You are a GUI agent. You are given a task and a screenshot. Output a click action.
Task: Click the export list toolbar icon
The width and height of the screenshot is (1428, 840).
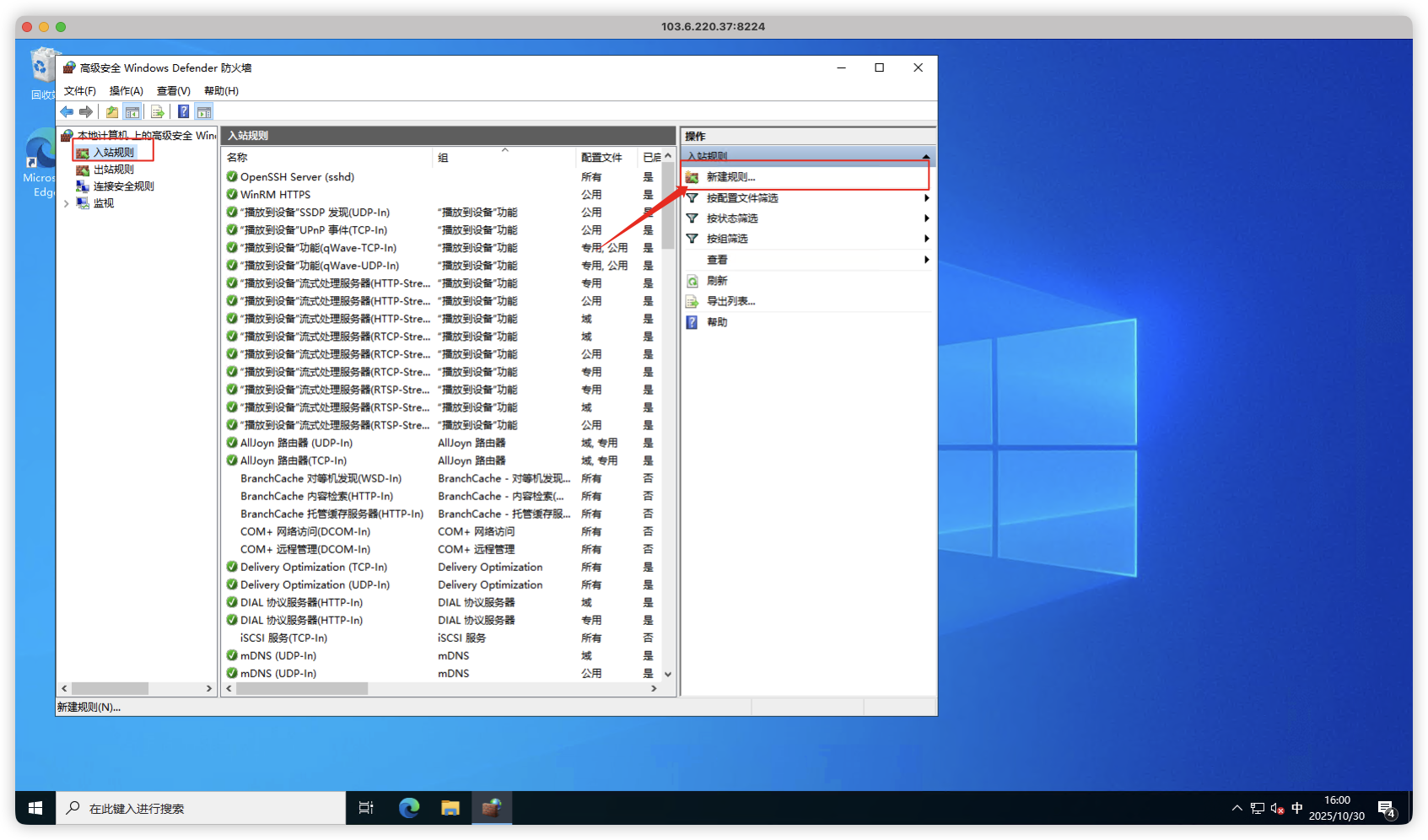(x=157, y=112)
